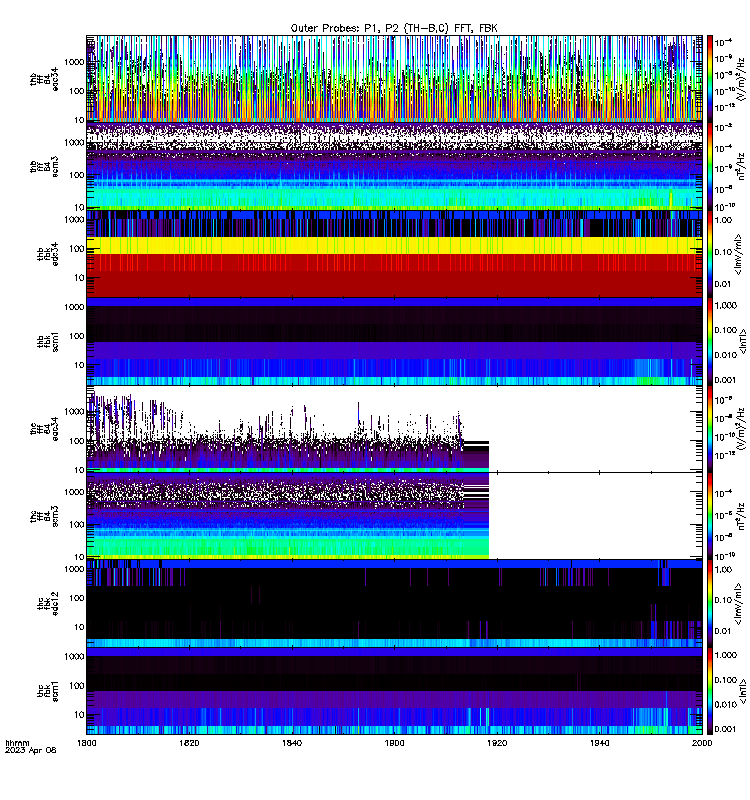The width and height of the screenshot is (750, 800).
Task: Click the '100' y-axis tick of thc fff scm3
Action: pos(77,524)
